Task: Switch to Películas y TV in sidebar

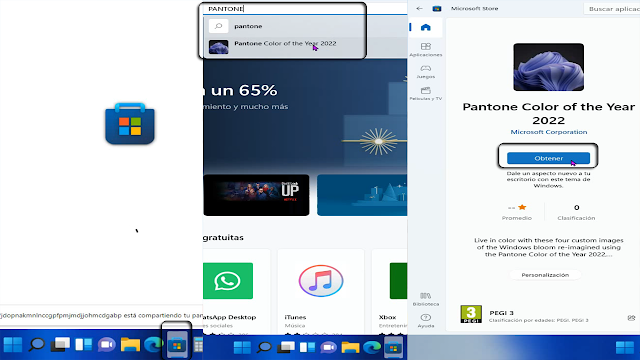Action: [x=426, y=93]
